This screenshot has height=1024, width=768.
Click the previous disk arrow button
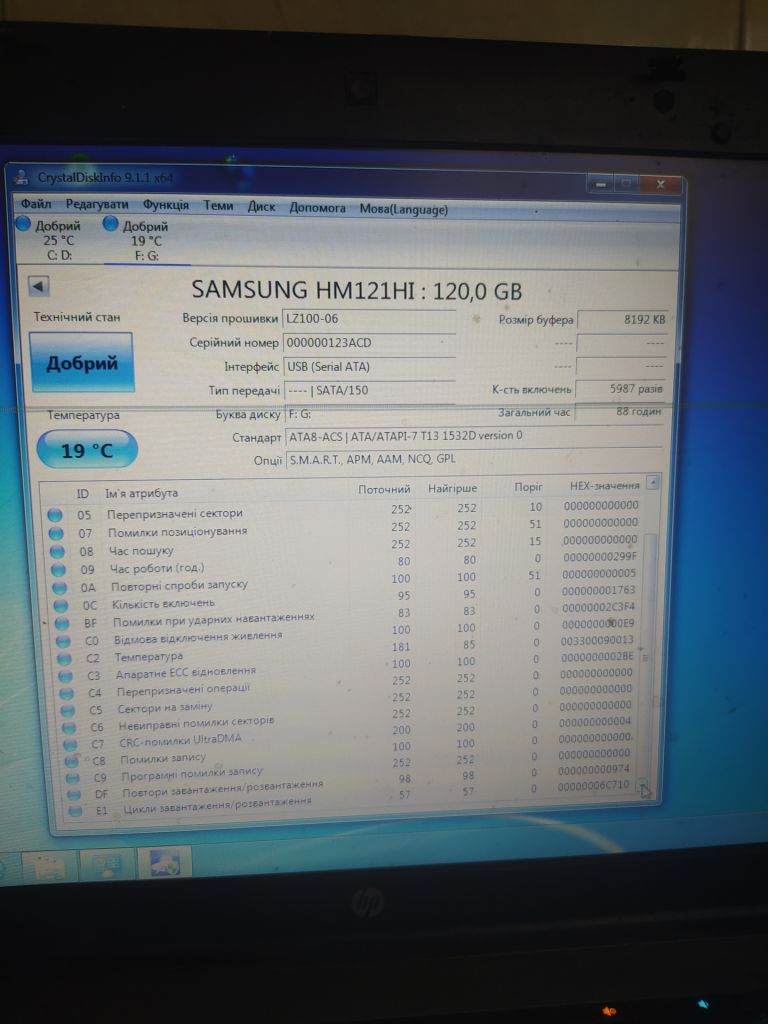click(38, 286)
